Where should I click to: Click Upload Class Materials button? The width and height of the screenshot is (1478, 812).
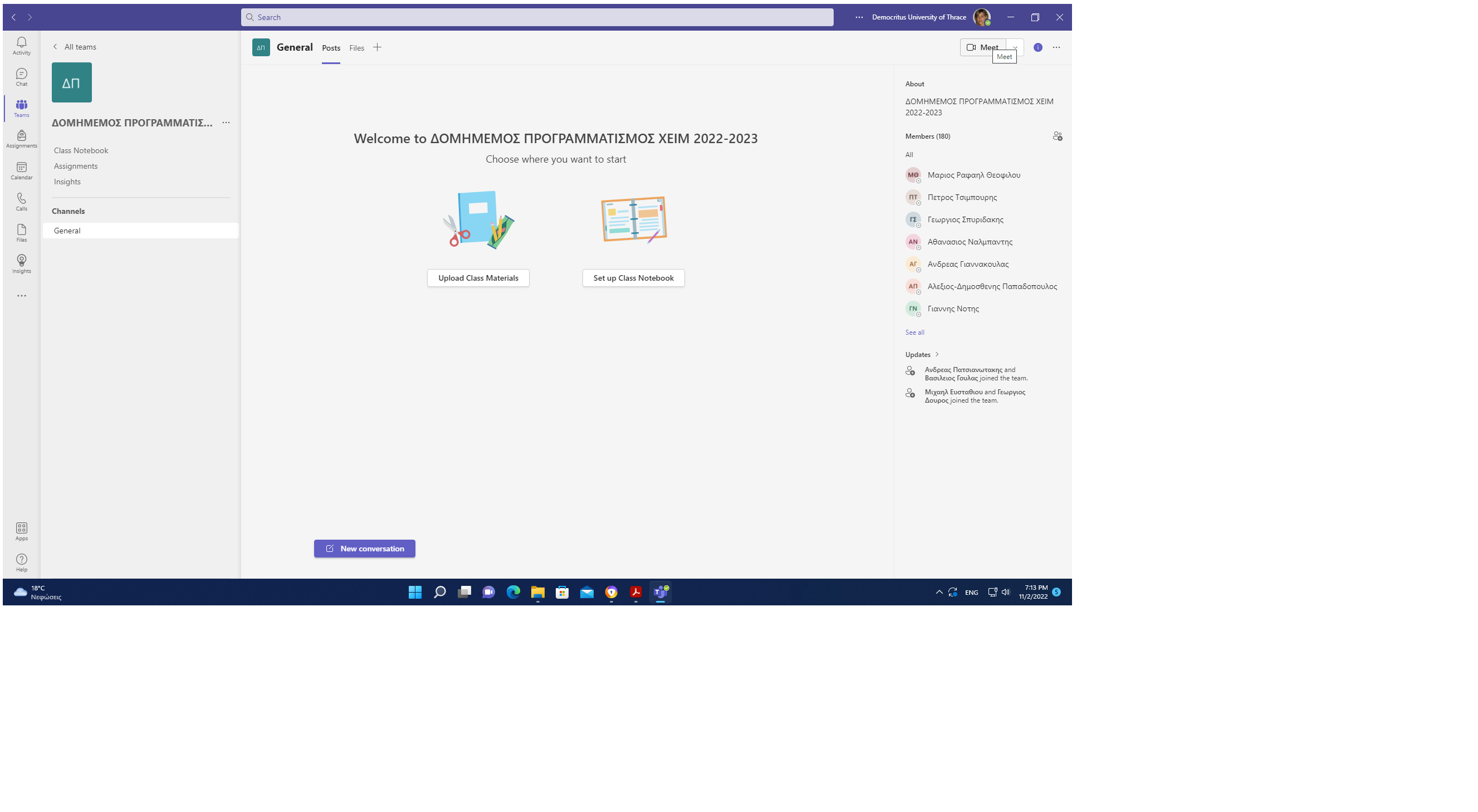tap(478, 278)
